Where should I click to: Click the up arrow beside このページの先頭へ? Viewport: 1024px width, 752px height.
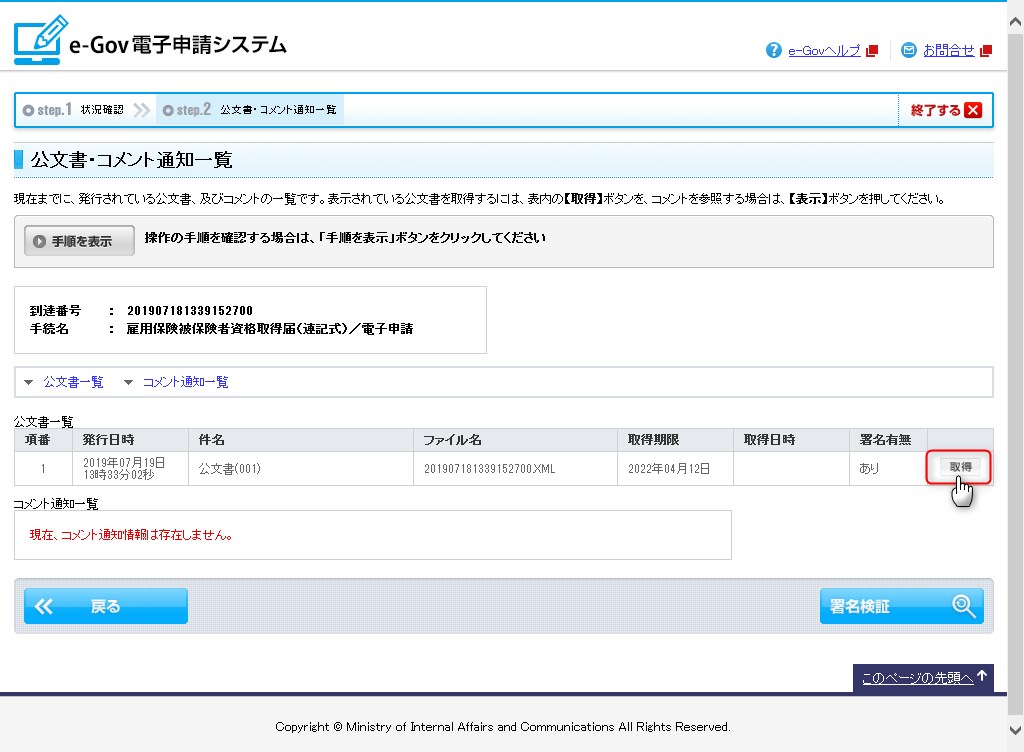983,677
